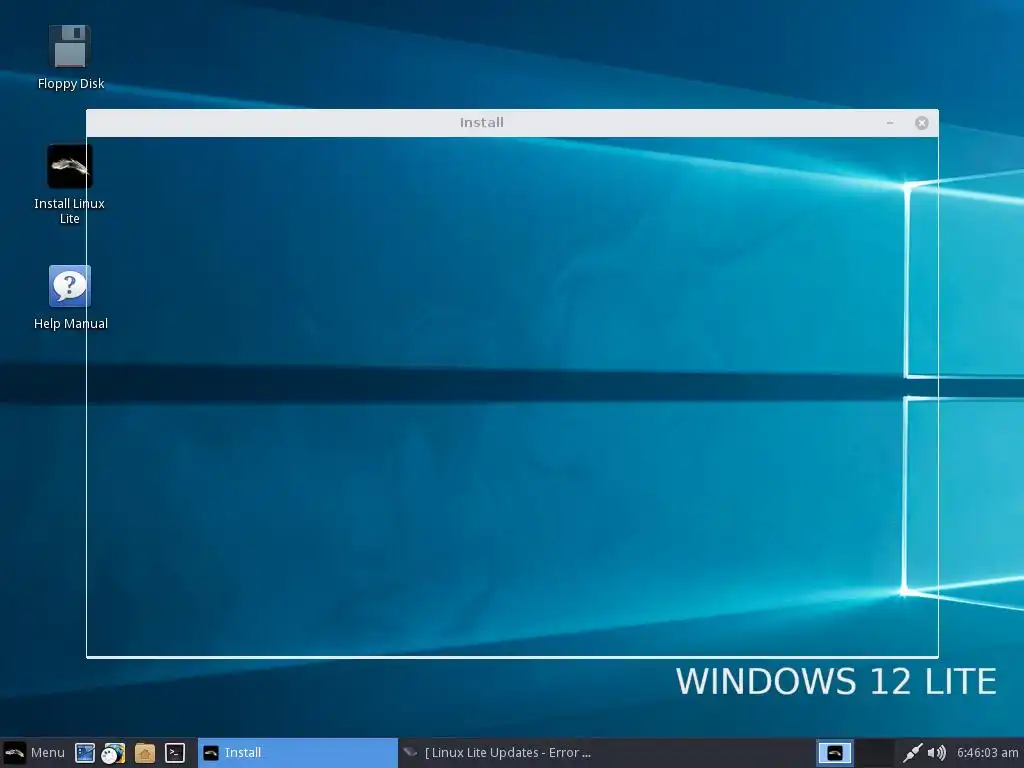Click the clock showing 6:46:03 am
1024x768 pixels.
(x=987, y=753)
